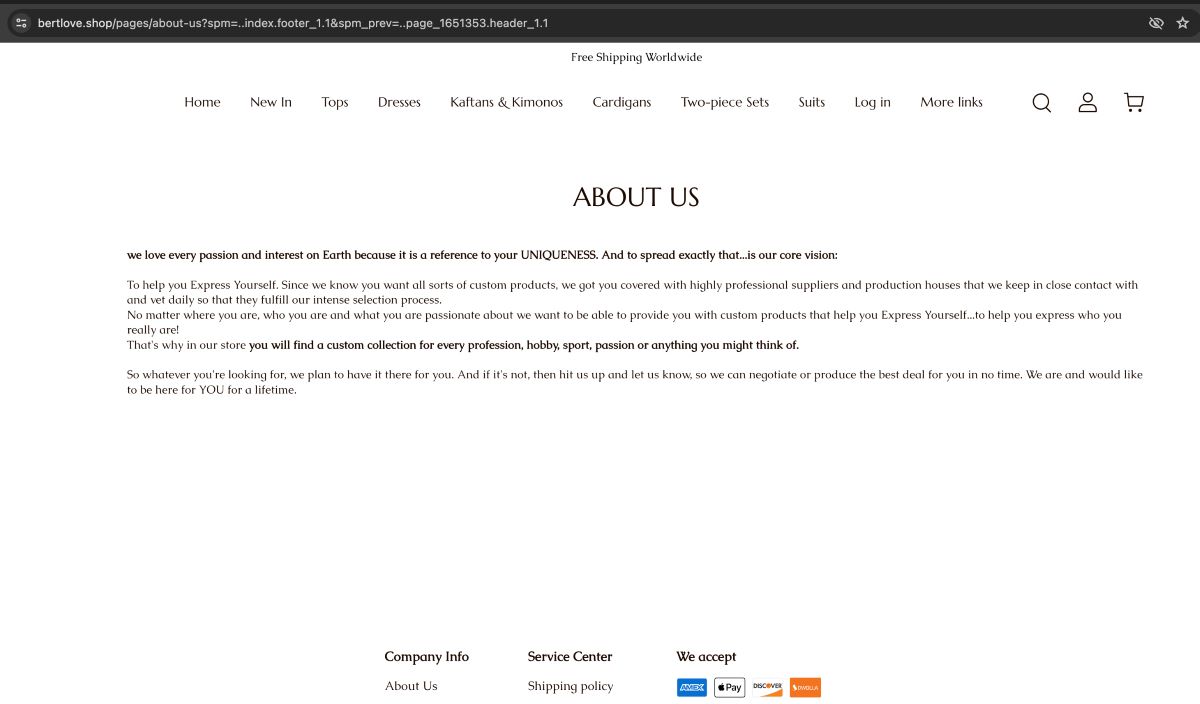Open the shopping cart icon

pos(1134,102)
